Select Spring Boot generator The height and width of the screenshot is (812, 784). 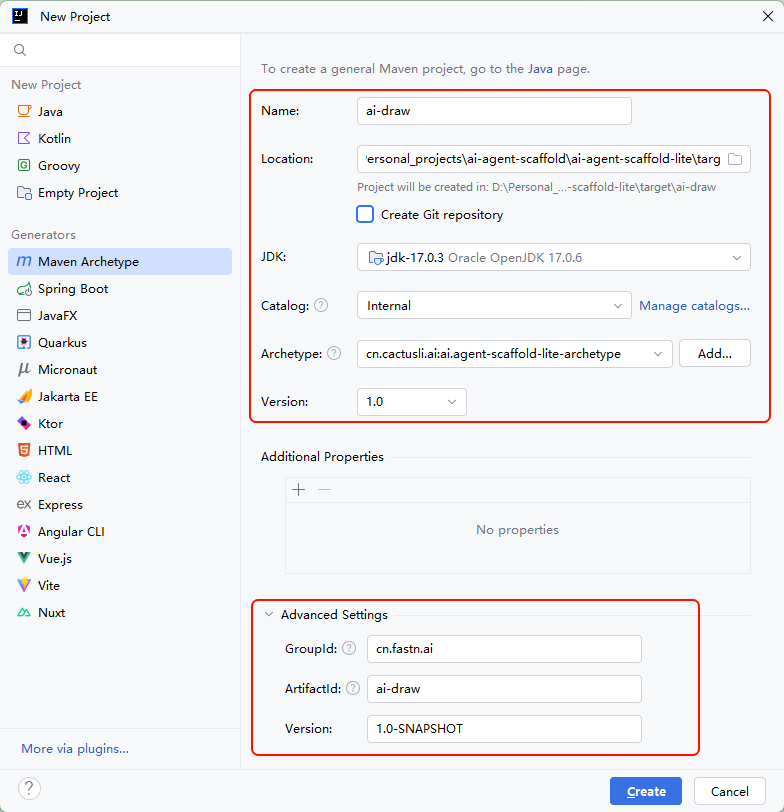pos(120,289)
